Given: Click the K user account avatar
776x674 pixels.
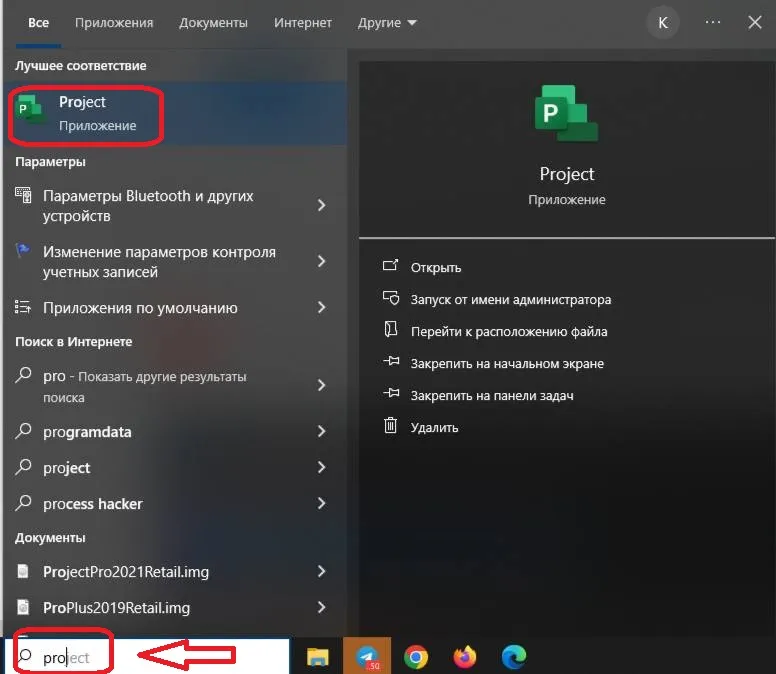Looking at the screenshot, I should (663, 22).
